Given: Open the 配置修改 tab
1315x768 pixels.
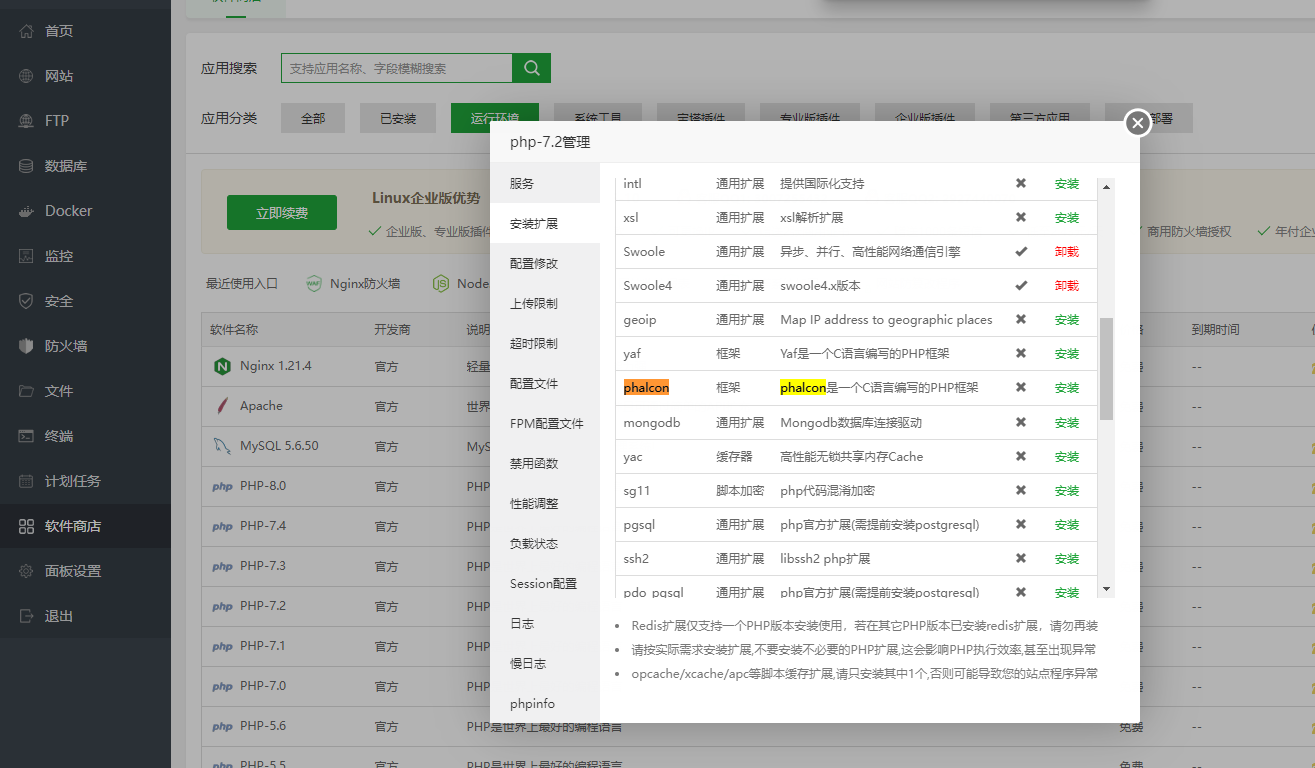Looking at the screenshot, I should [545, 263].
